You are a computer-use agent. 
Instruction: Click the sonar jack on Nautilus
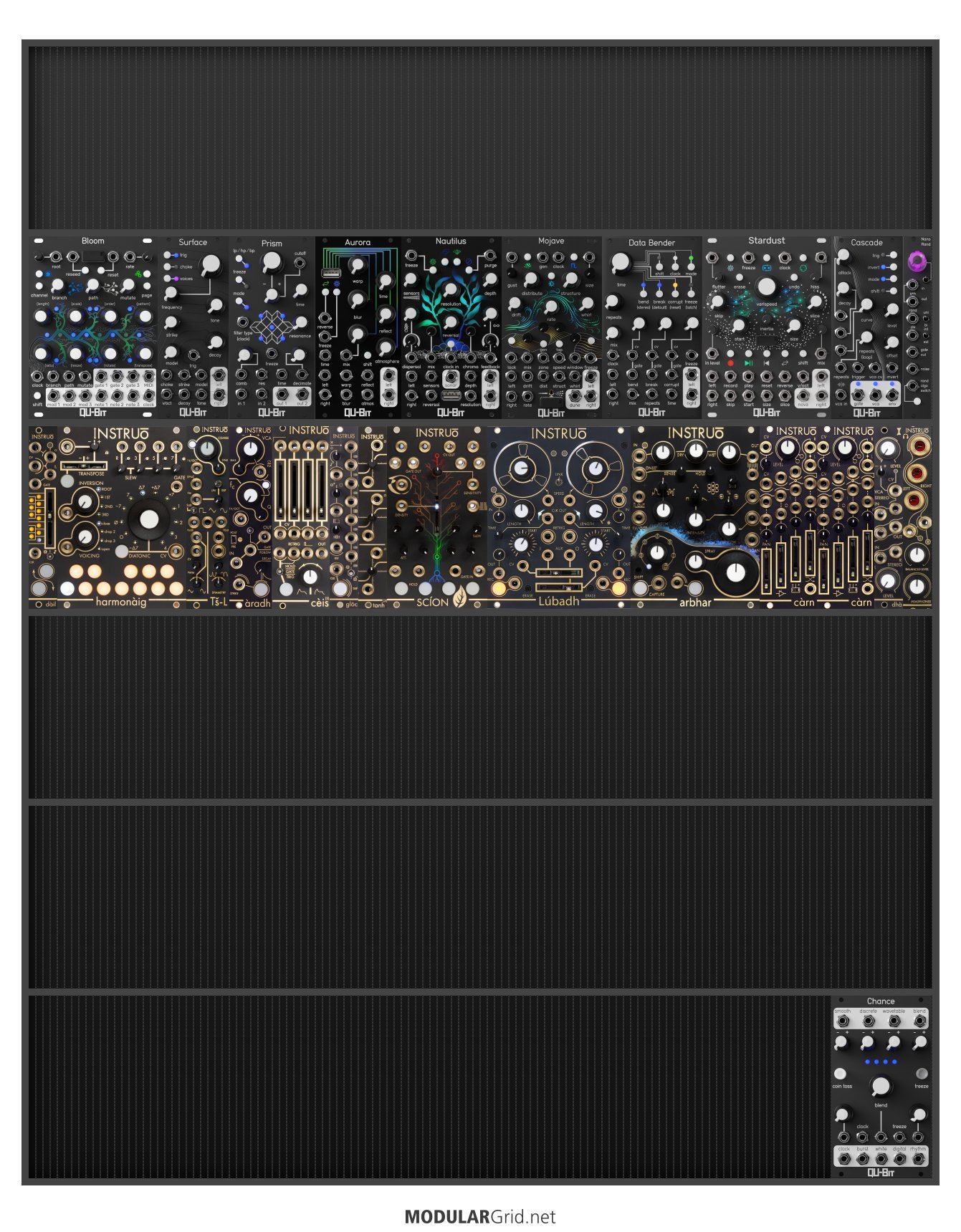click(x=451, y=375)
